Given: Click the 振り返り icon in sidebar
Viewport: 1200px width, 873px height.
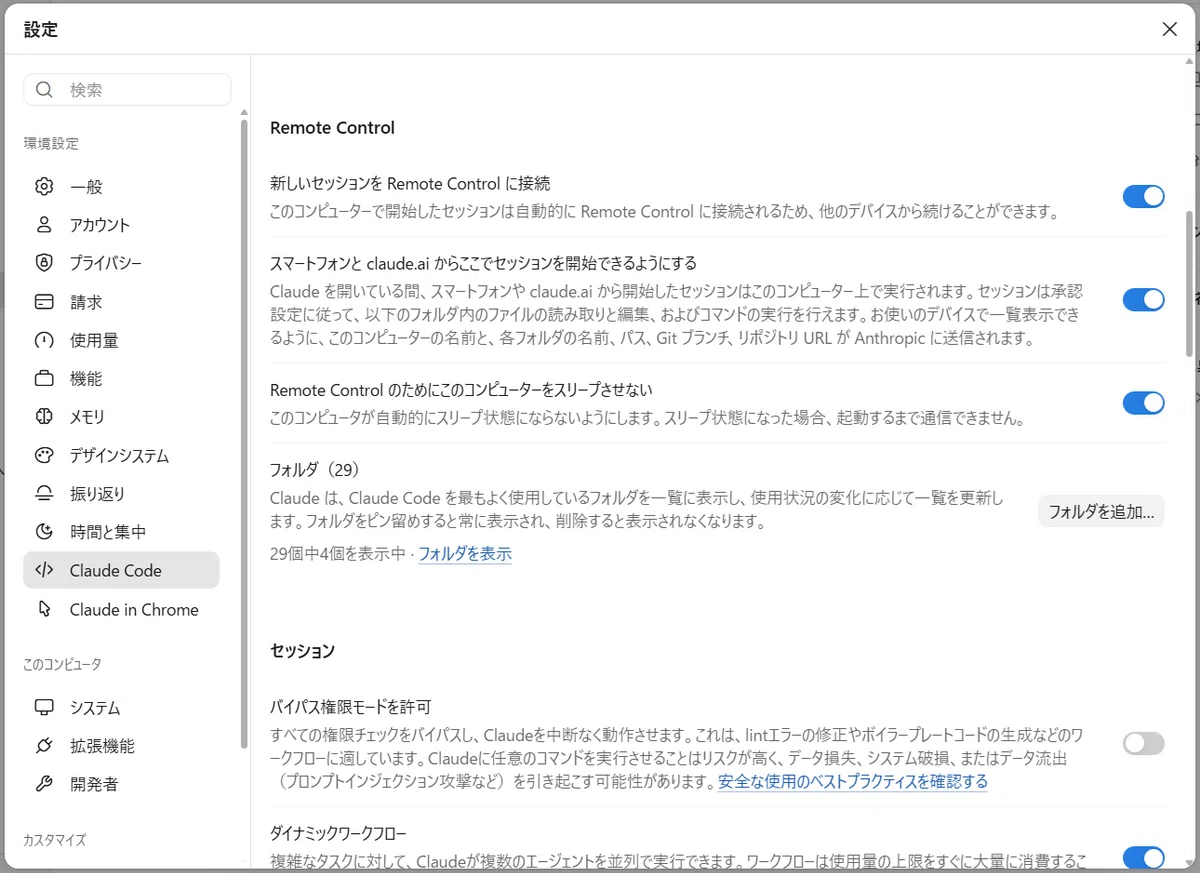Looking at the screenshot, I should [44, 494].
